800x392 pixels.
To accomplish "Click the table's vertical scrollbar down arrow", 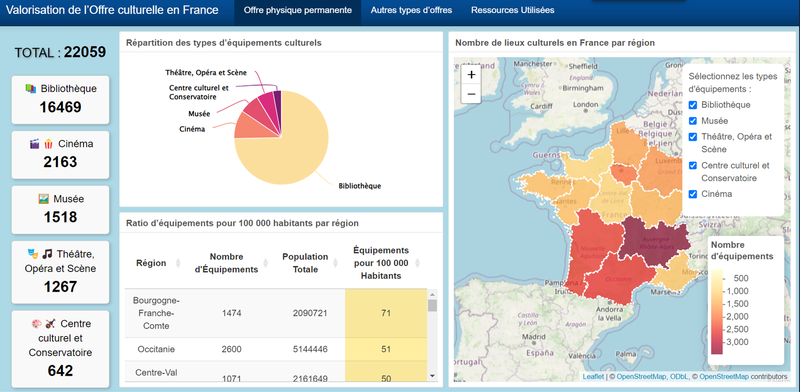I will pyautogui.click(x=432, y=376).
